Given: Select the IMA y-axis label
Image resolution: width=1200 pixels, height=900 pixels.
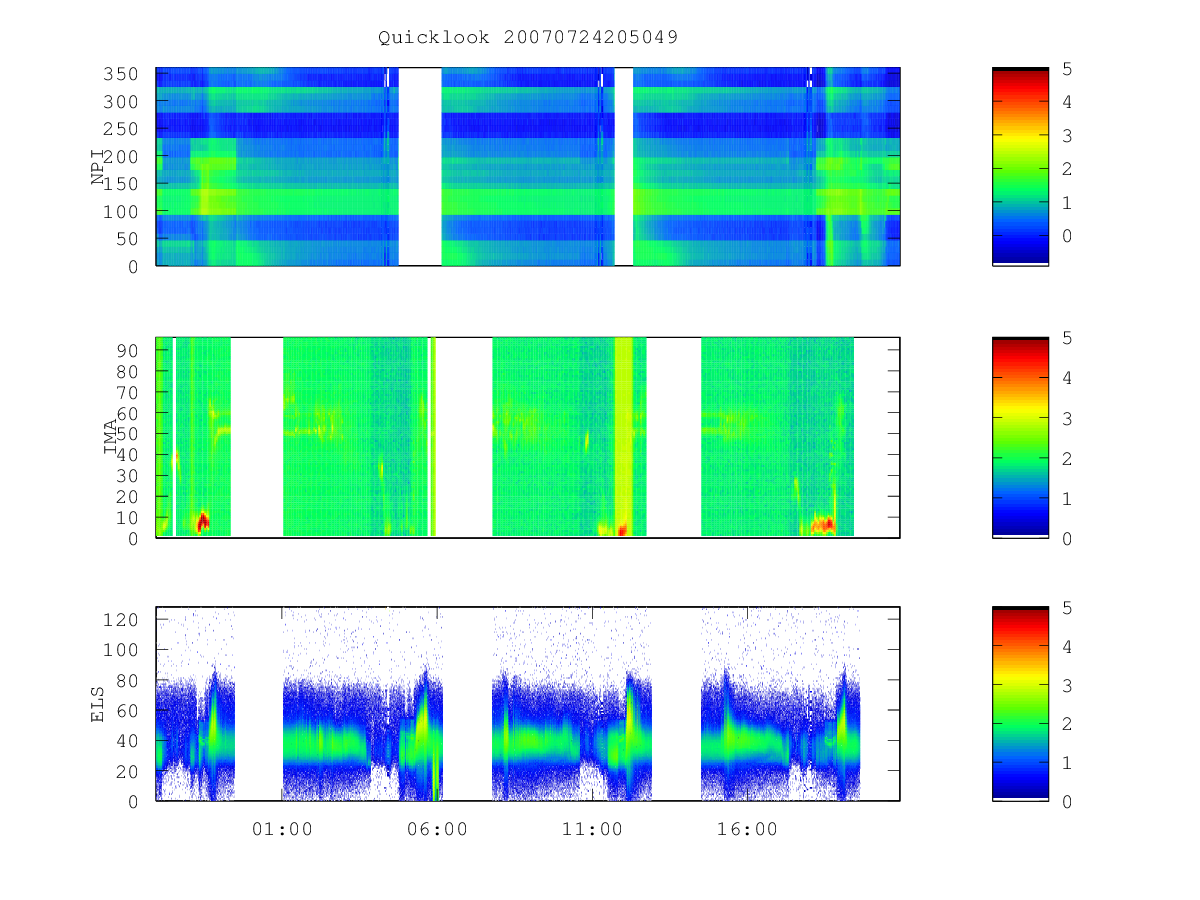Looking at the screenshot, I should (x=110, y=438).
